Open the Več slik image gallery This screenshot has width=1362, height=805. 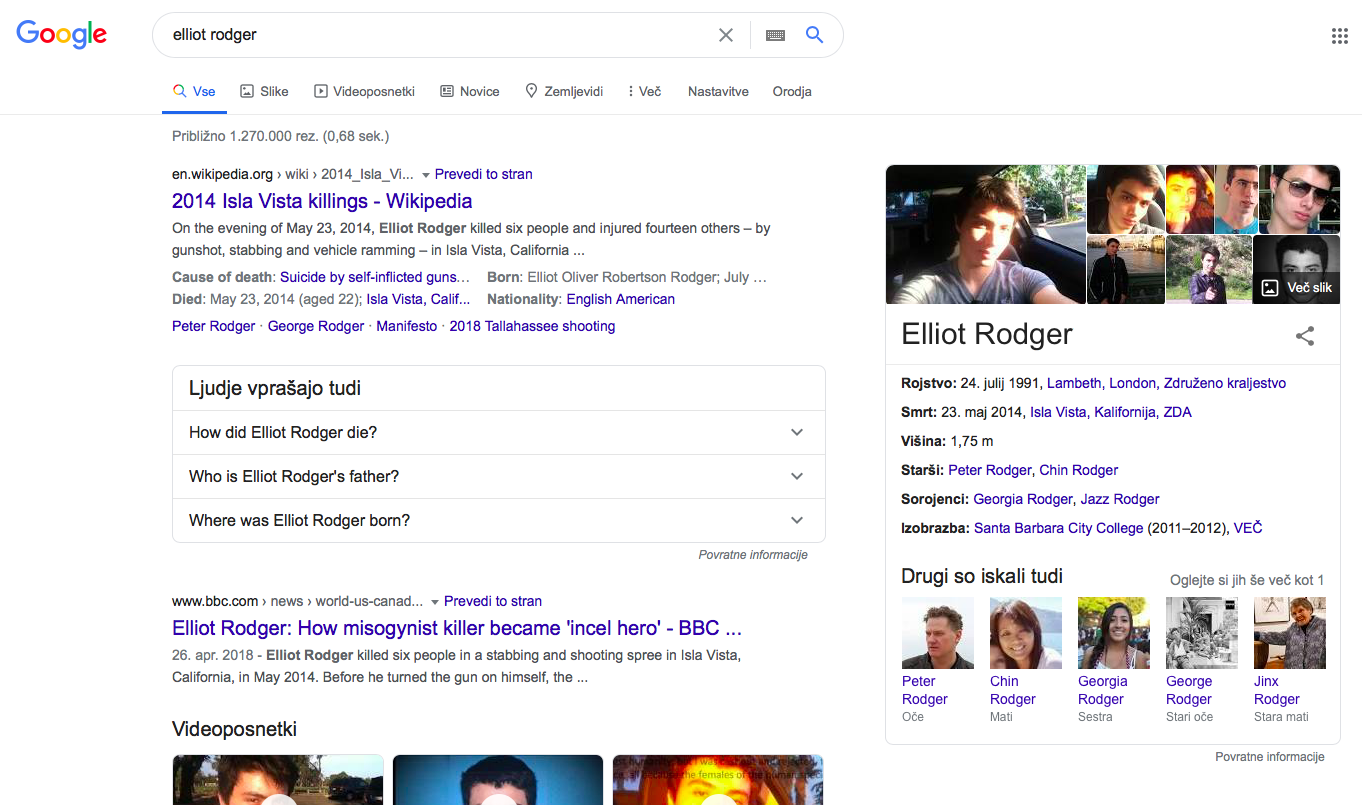coord(1297,287)
